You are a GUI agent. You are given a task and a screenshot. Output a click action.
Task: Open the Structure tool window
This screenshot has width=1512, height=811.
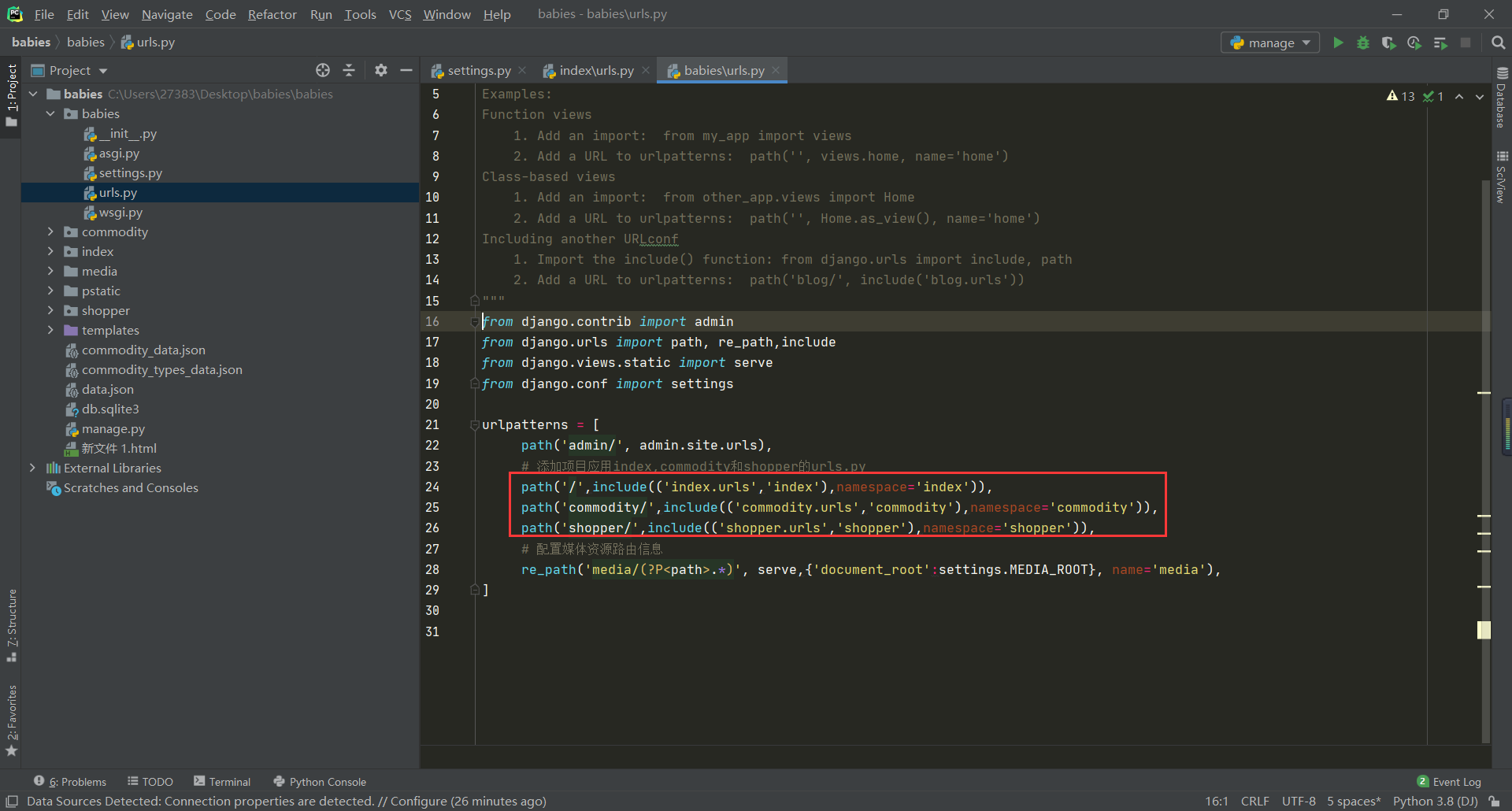tap(12, 626)
